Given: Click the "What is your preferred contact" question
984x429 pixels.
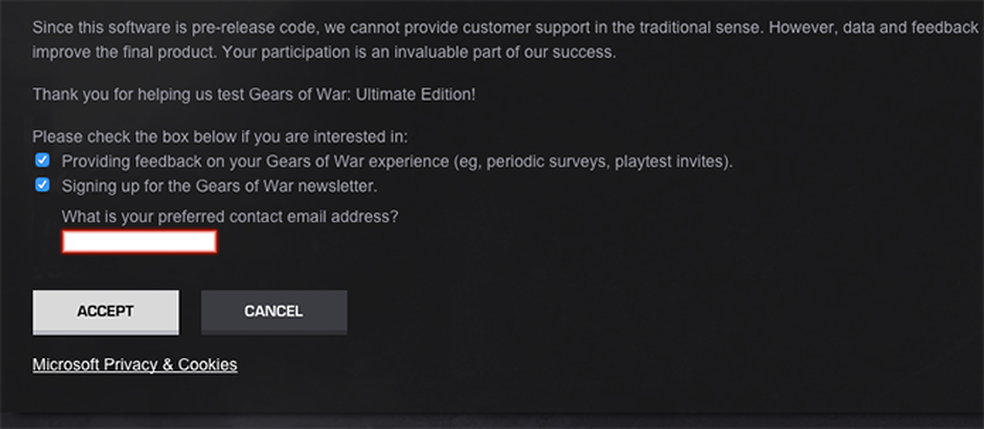Looking at the screenshot, I should 230,216.
